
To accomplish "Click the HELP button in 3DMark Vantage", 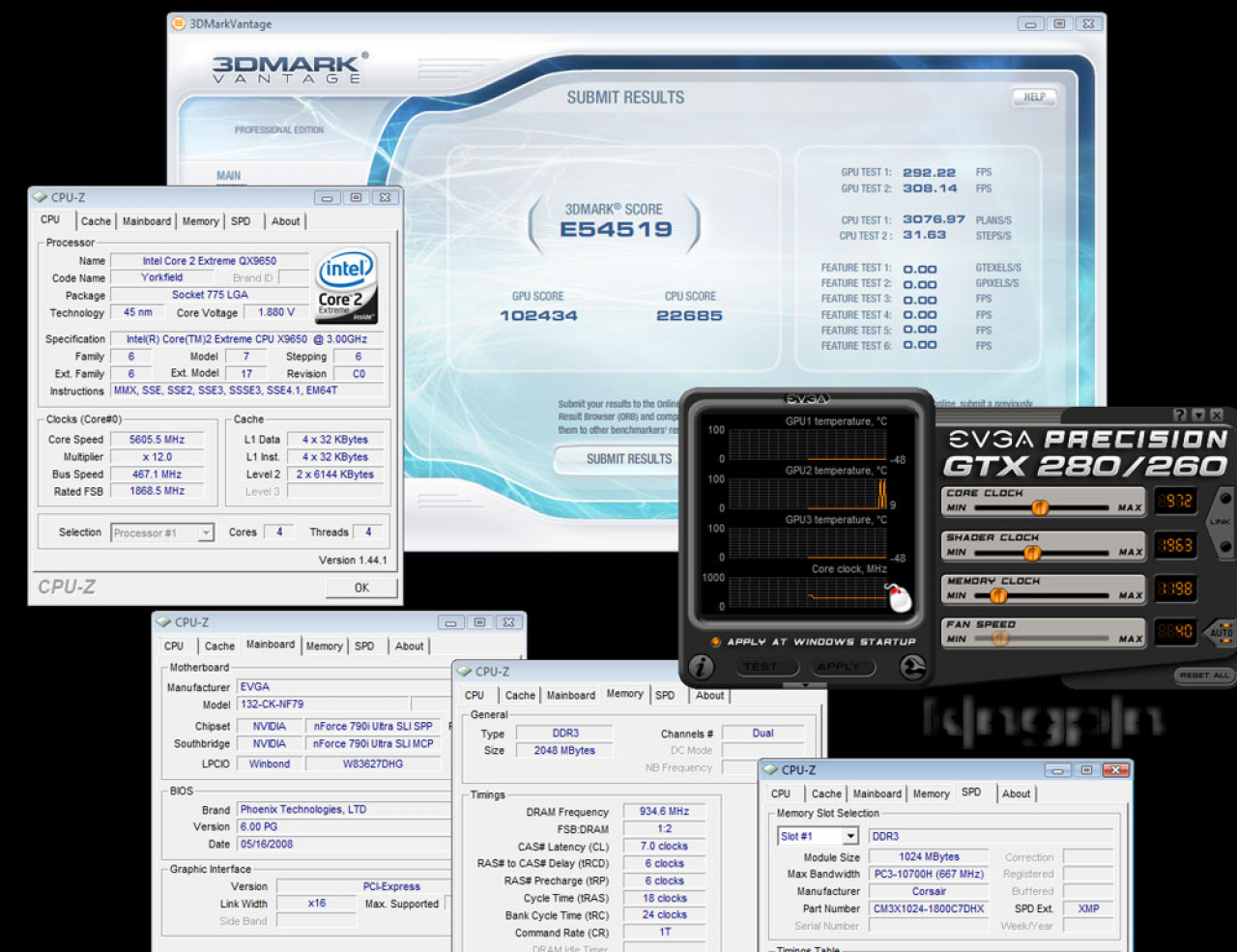I will (x=1034, y=97).
